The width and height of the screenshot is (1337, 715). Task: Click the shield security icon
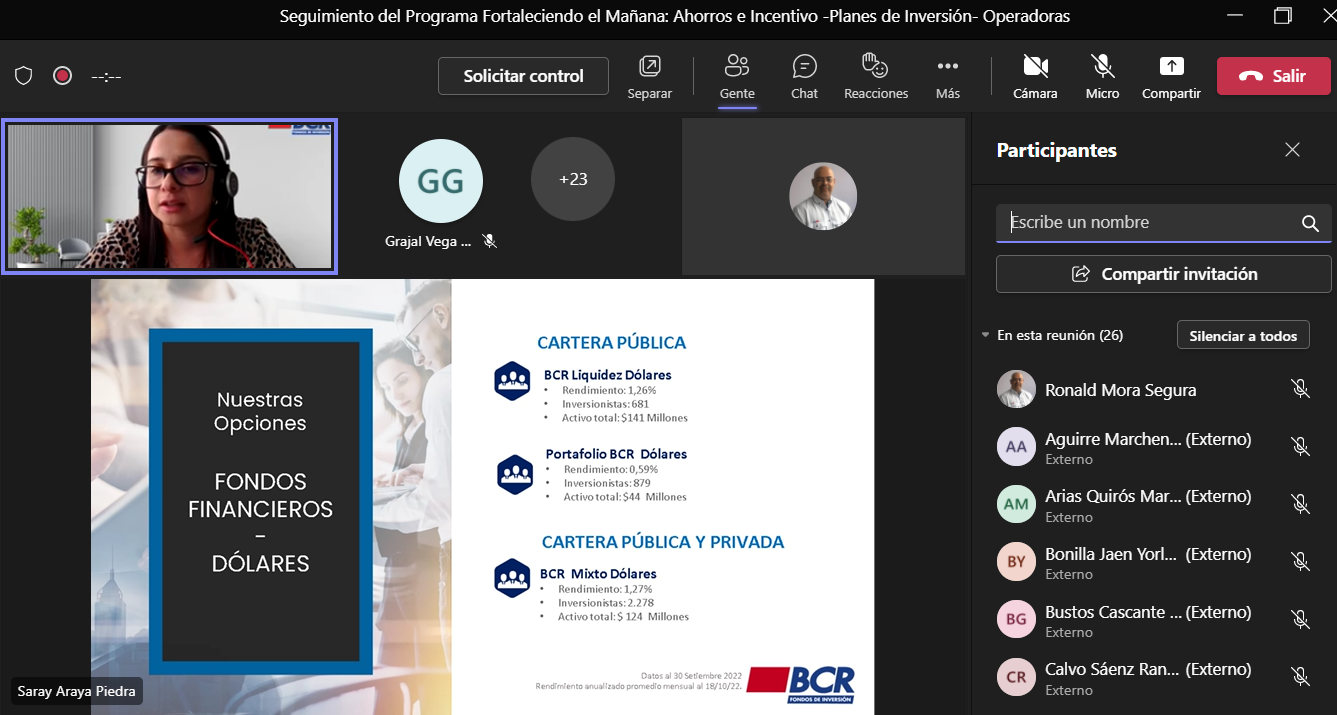pos(24,76)
